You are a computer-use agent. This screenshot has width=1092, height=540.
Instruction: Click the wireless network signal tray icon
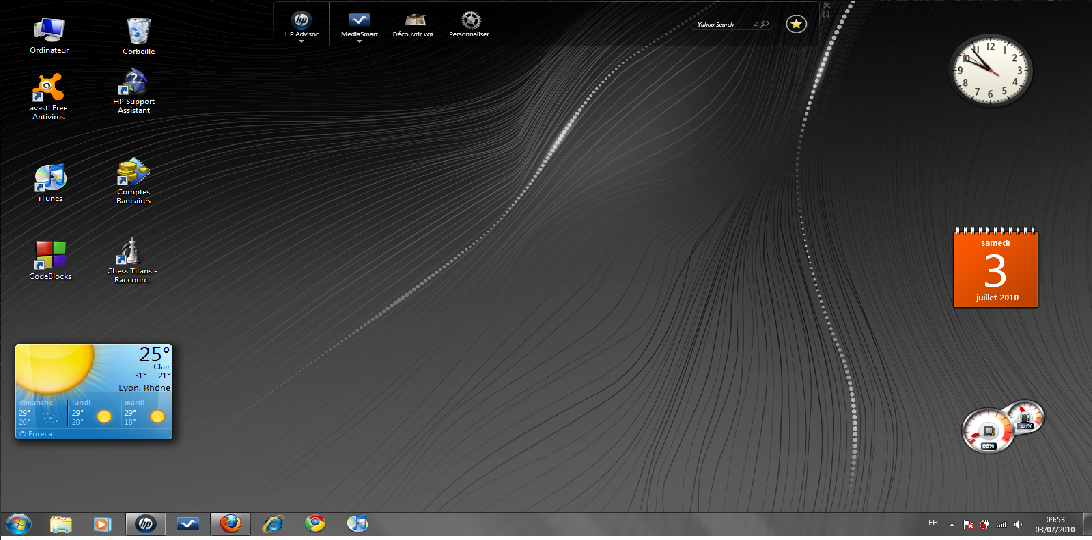coord(1000,524)
